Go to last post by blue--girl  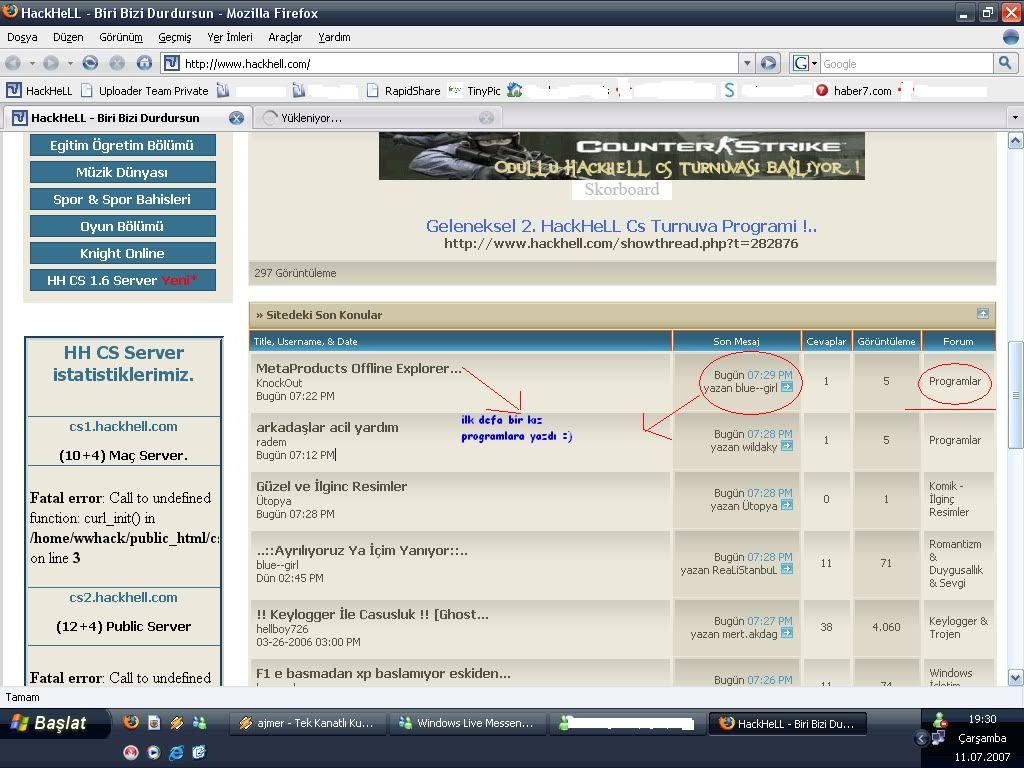(787, 387)
